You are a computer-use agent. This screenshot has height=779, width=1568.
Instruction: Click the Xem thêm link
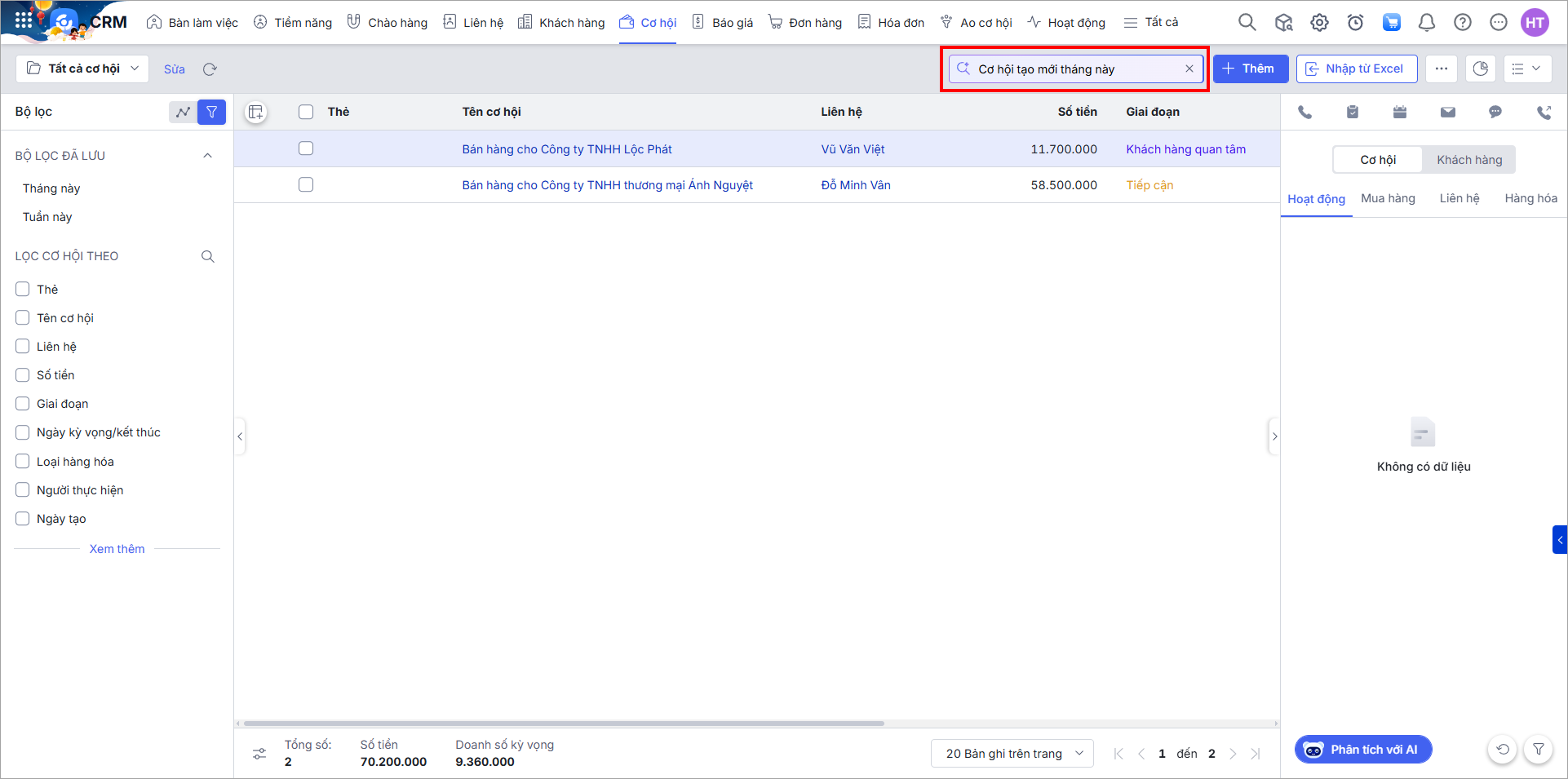tap(117, 549)
